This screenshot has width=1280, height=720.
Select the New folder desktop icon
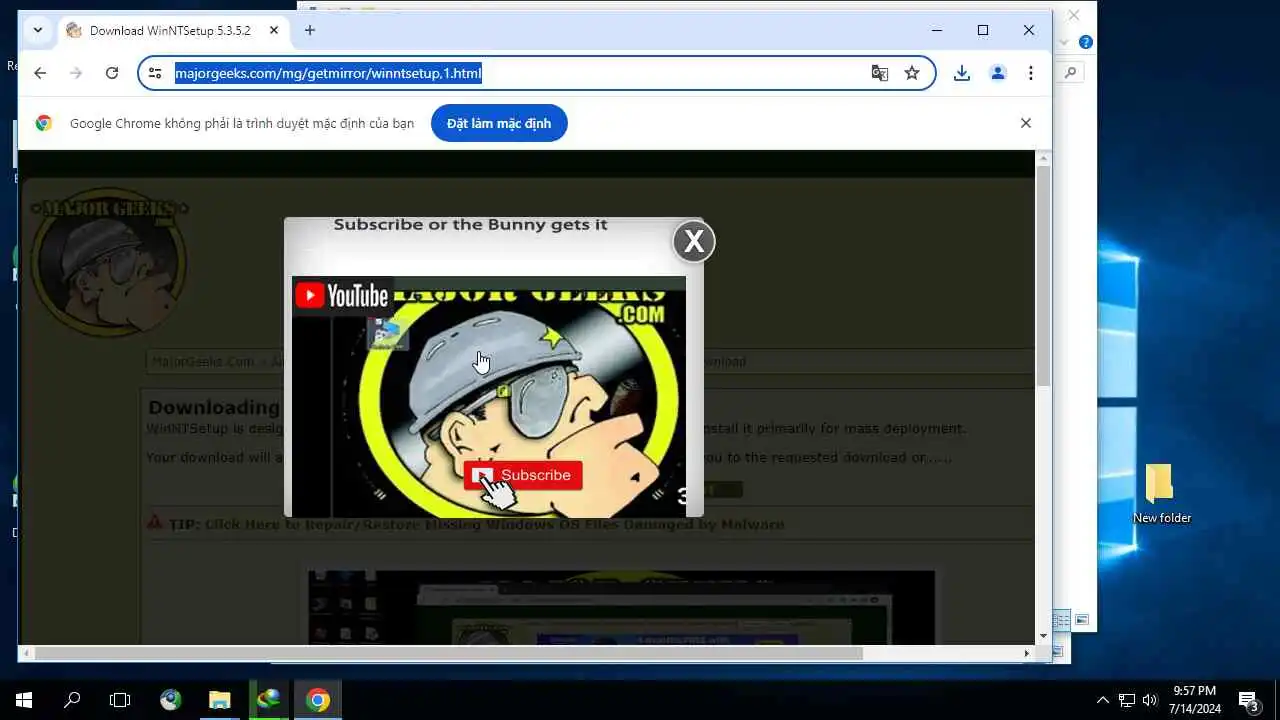pos(1161,494)
